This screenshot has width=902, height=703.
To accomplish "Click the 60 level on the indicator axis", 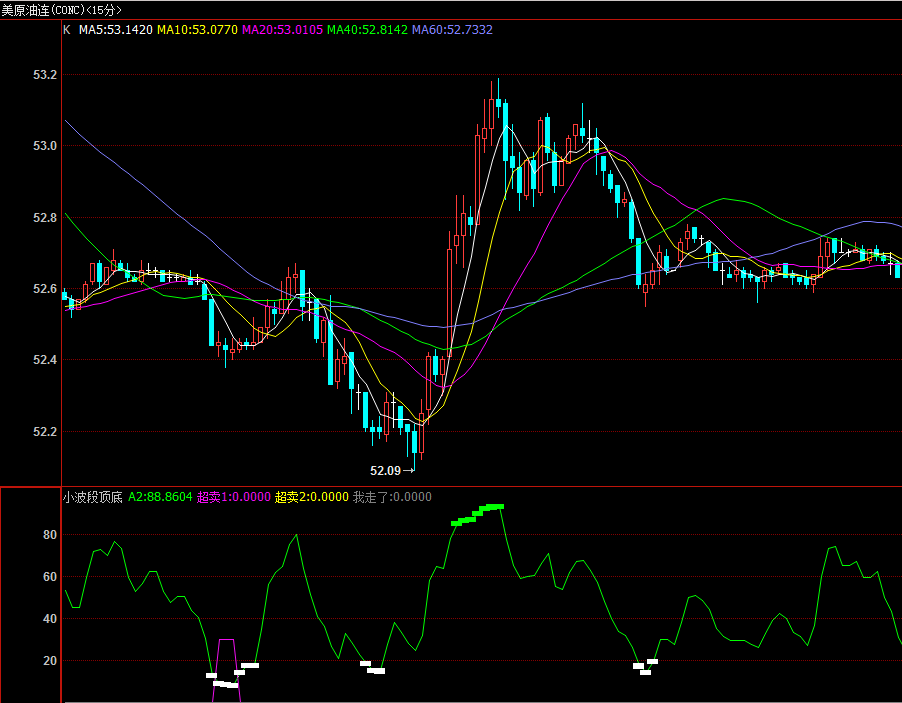I will click(x=50, y=577).
